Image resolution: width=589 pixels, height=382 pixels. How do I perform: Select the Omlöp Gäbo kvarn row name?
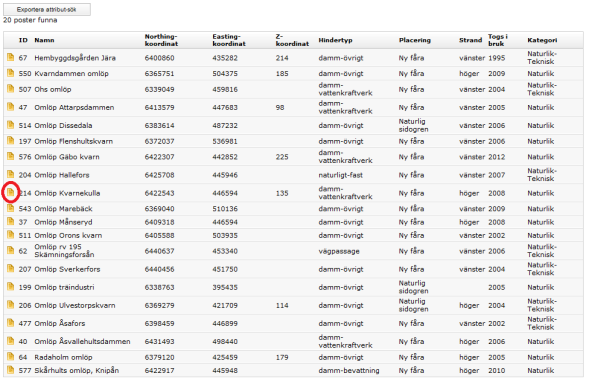67,157
